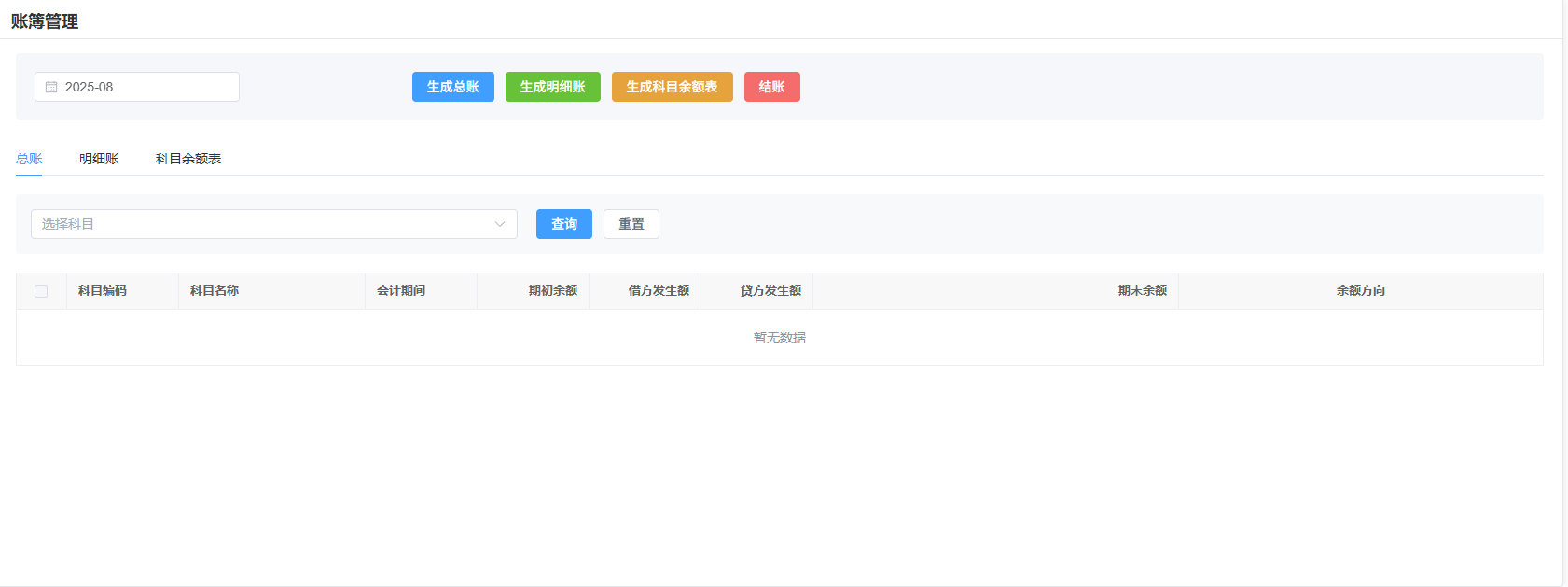Screen dimensions: 1568x587
Task: Expand the 选择科目 dropdown
Action: point(261,224)
